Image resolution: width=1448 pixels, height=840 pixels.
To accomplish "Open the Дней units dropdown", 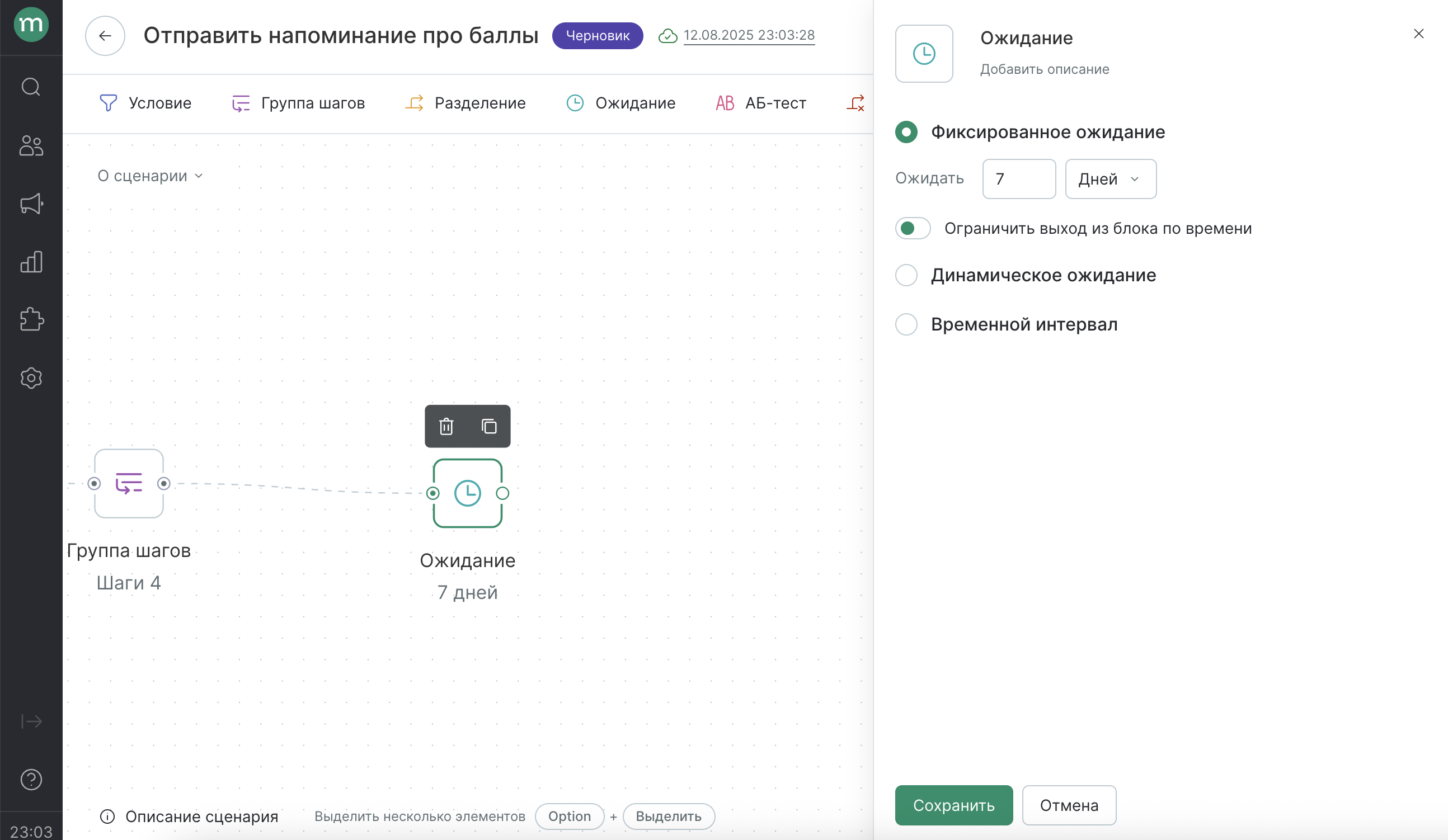I will click(1110, 179).
